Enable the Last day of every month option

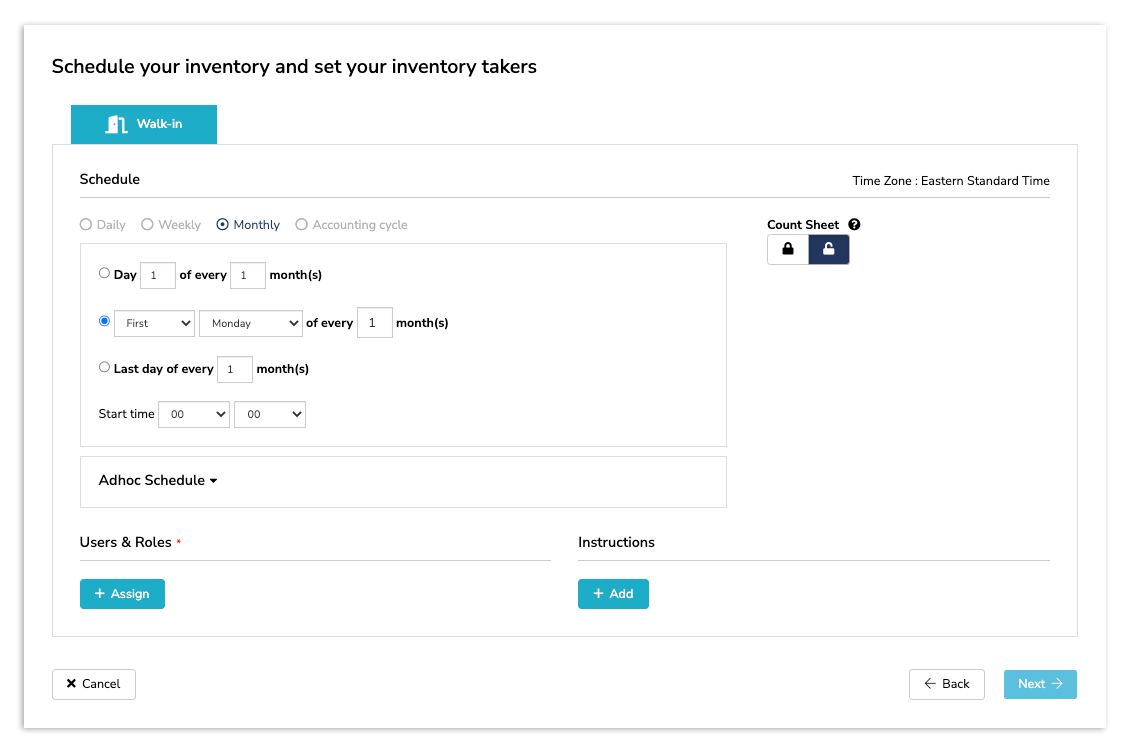click(x=104, y=367)
